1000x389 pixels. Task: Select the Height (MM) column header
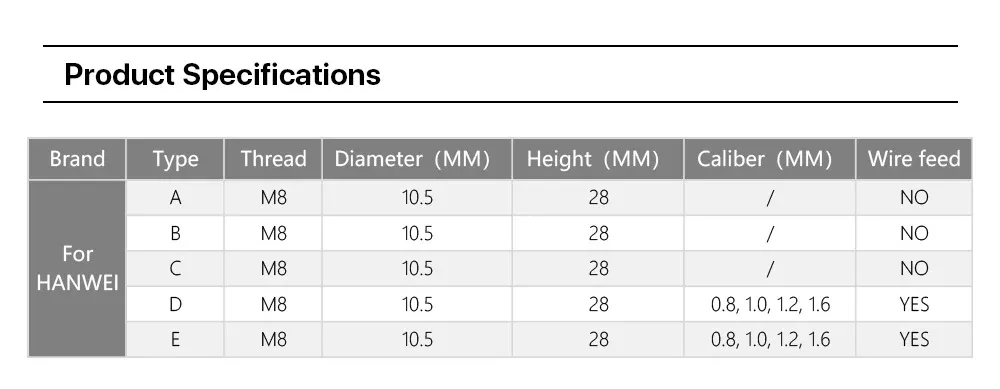coord(598,159)
